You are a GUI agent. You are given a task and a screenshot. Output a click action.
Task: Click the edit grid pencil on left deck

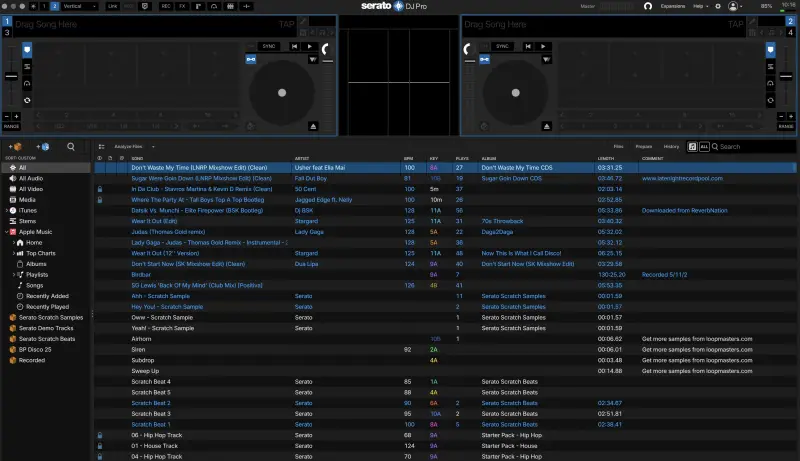tap(303, 21)
